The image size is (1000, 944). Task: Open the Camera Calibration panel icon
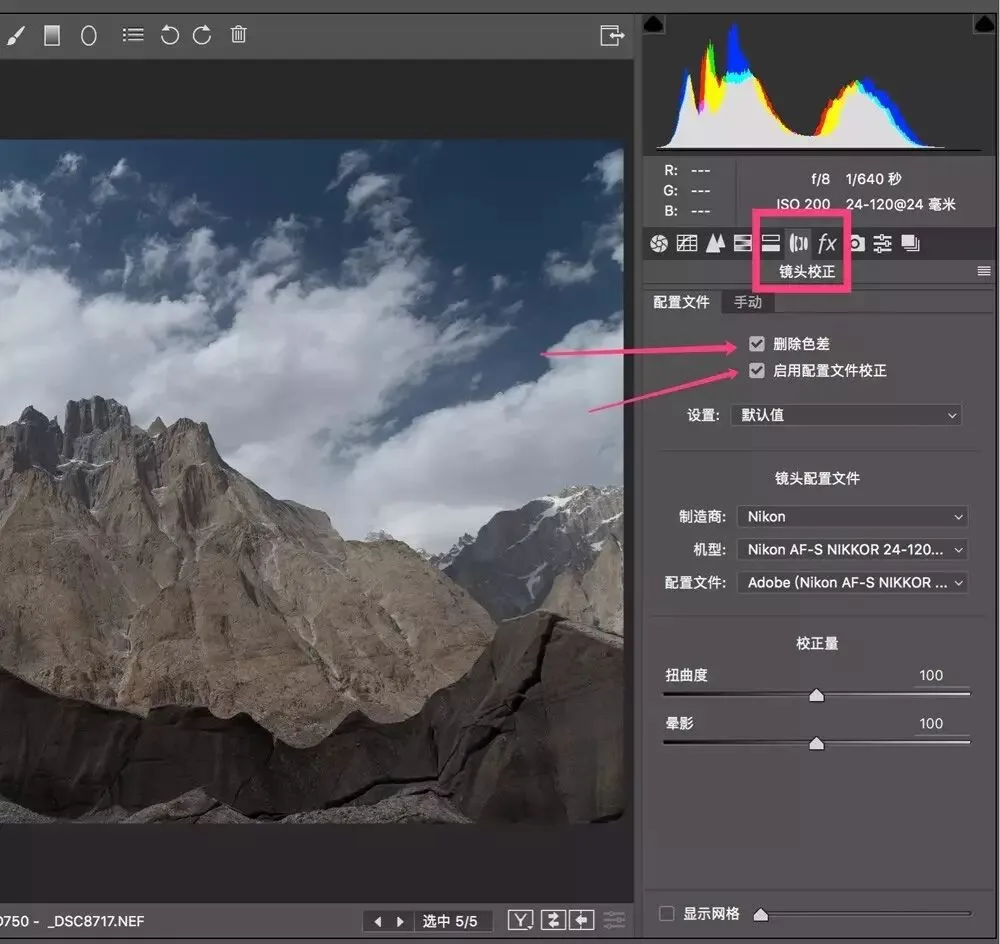tap(857, 243)
